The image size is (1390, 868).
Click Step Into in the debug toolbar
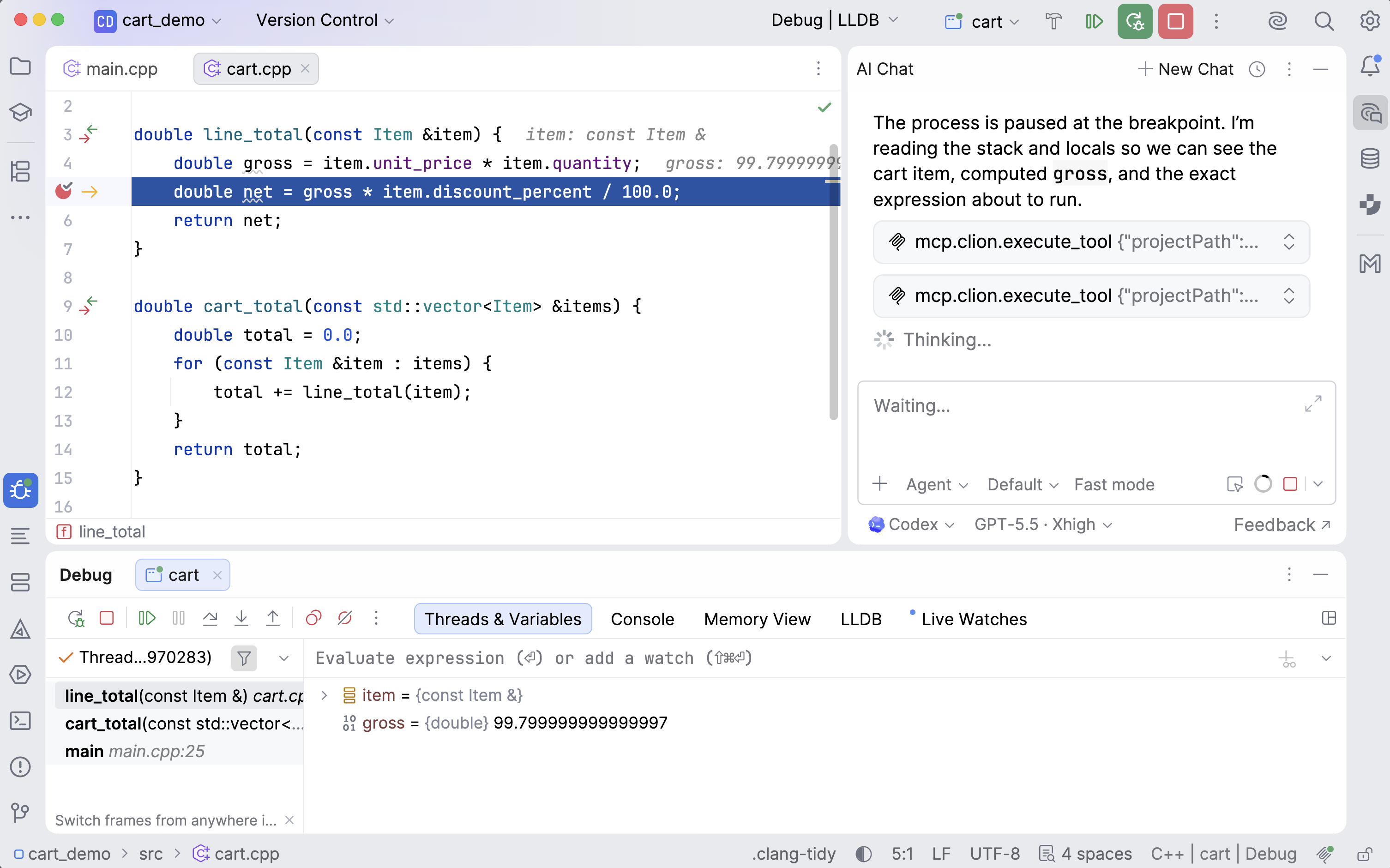(241, 618)
